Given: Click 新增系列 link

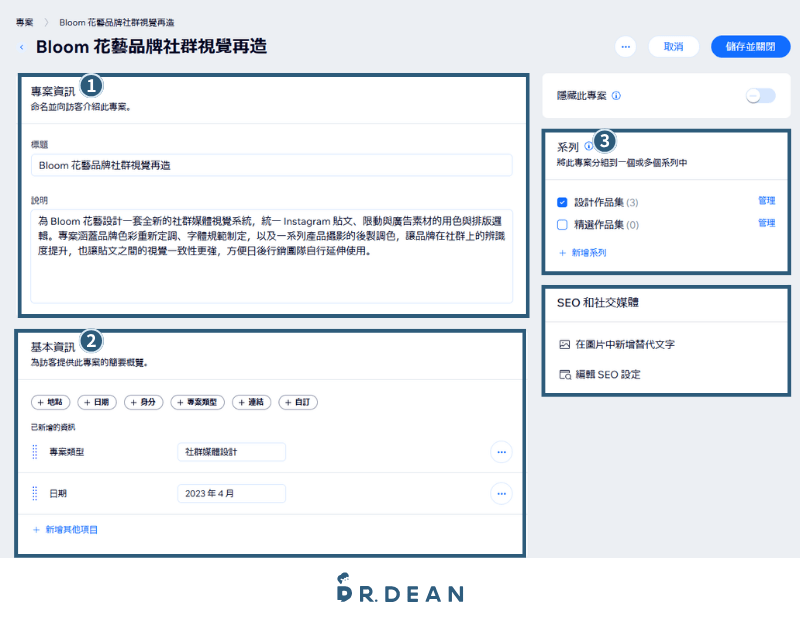Looking at the screenshot, I should tap(583, 253).
